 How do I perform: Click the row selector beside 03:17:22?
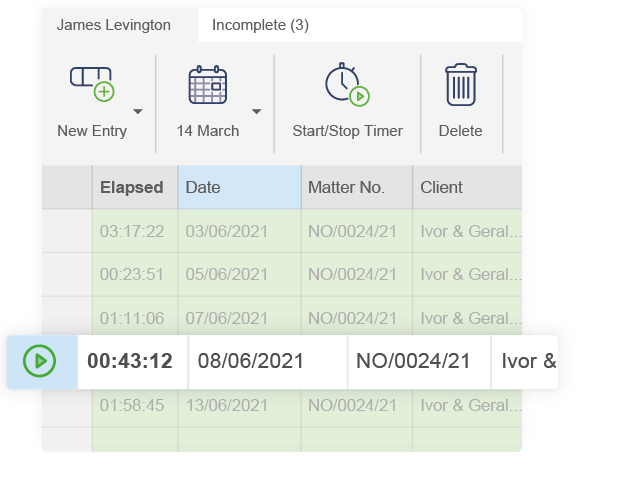click(x=67, y=231)
